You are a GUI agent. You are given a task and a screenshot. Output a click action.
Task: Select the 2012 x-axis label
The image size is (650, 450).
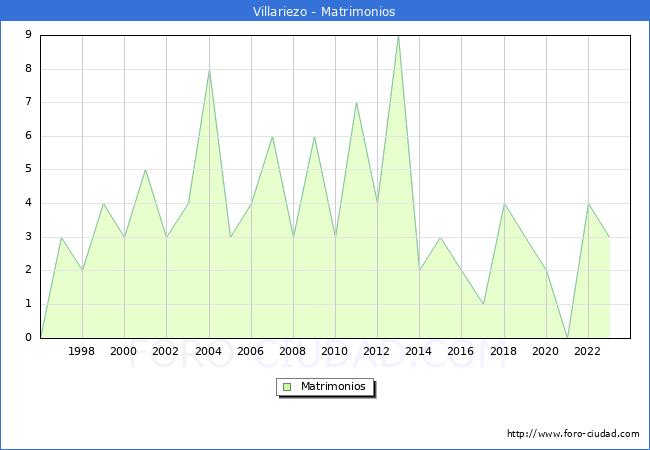[x=376, y=351]
